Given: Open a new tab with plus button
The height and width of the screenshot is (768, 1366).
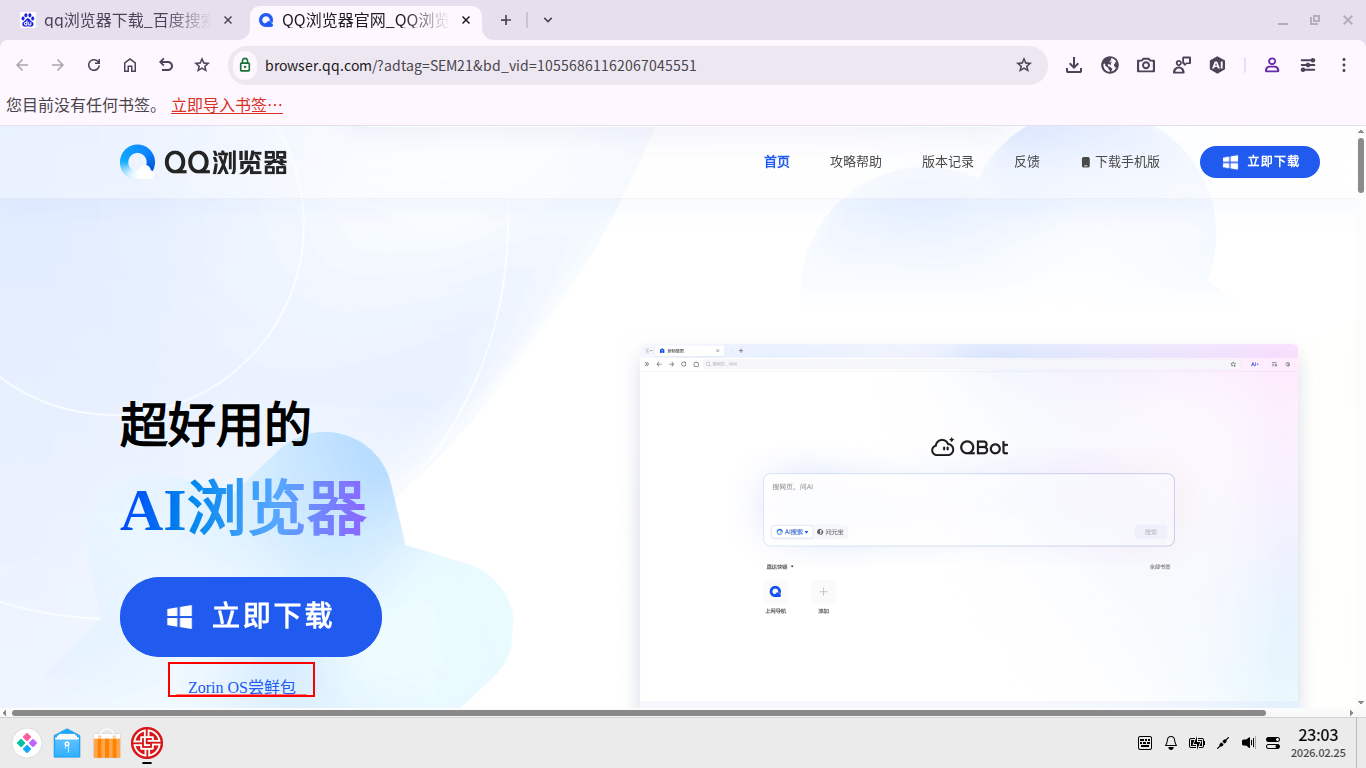Looking at the screenshot, I should coord(506,20).
